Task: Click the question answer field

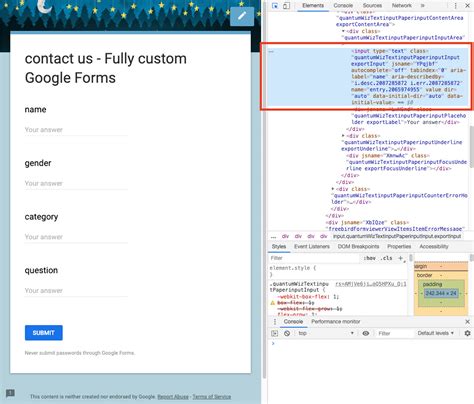Action: 76,291
